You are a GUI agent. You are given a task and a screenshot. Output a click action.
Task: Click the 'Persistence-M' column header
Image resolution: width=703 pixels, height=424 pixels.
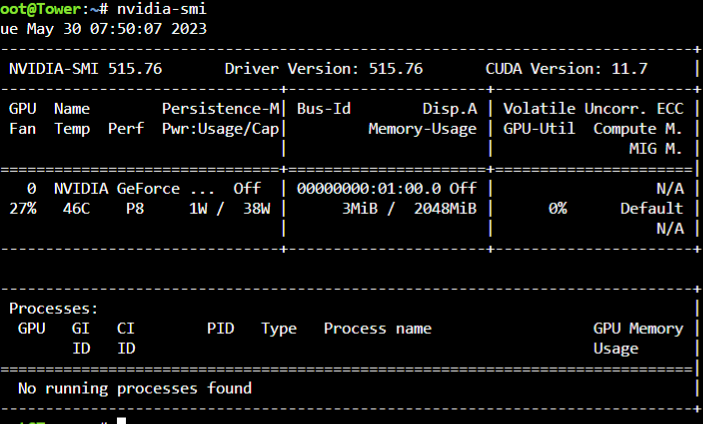click(221, 109)
